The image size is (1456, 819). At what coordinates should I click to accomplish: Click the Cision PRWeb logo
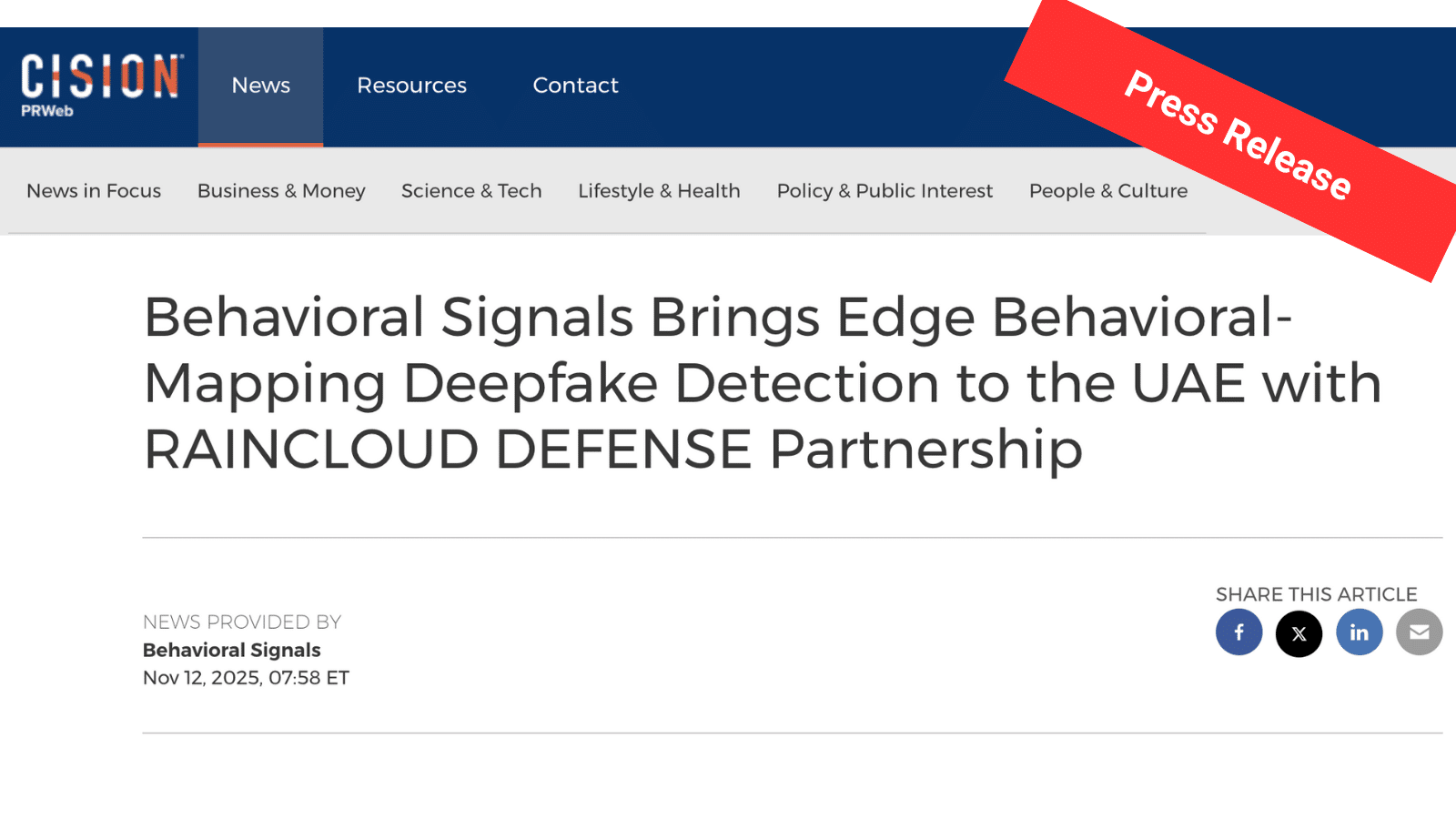pyautogui.click(x=100, y=86)
